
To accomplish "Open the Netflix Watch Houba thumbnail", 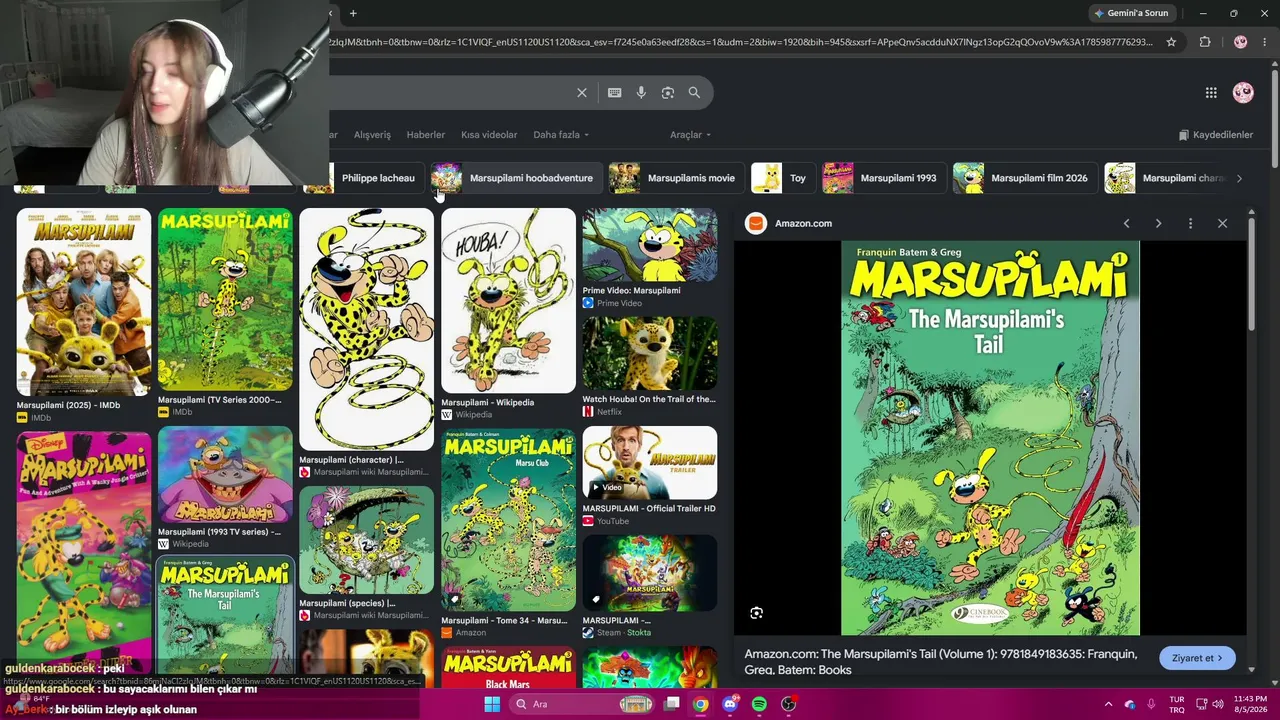I will click(x=650, y=353).
